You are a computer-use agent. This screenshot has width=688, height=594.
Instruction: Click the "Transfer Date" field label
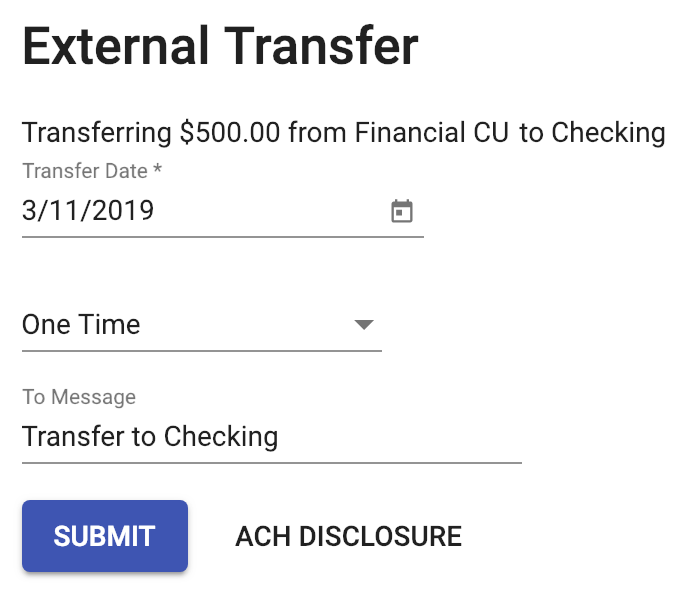[85, 171]
